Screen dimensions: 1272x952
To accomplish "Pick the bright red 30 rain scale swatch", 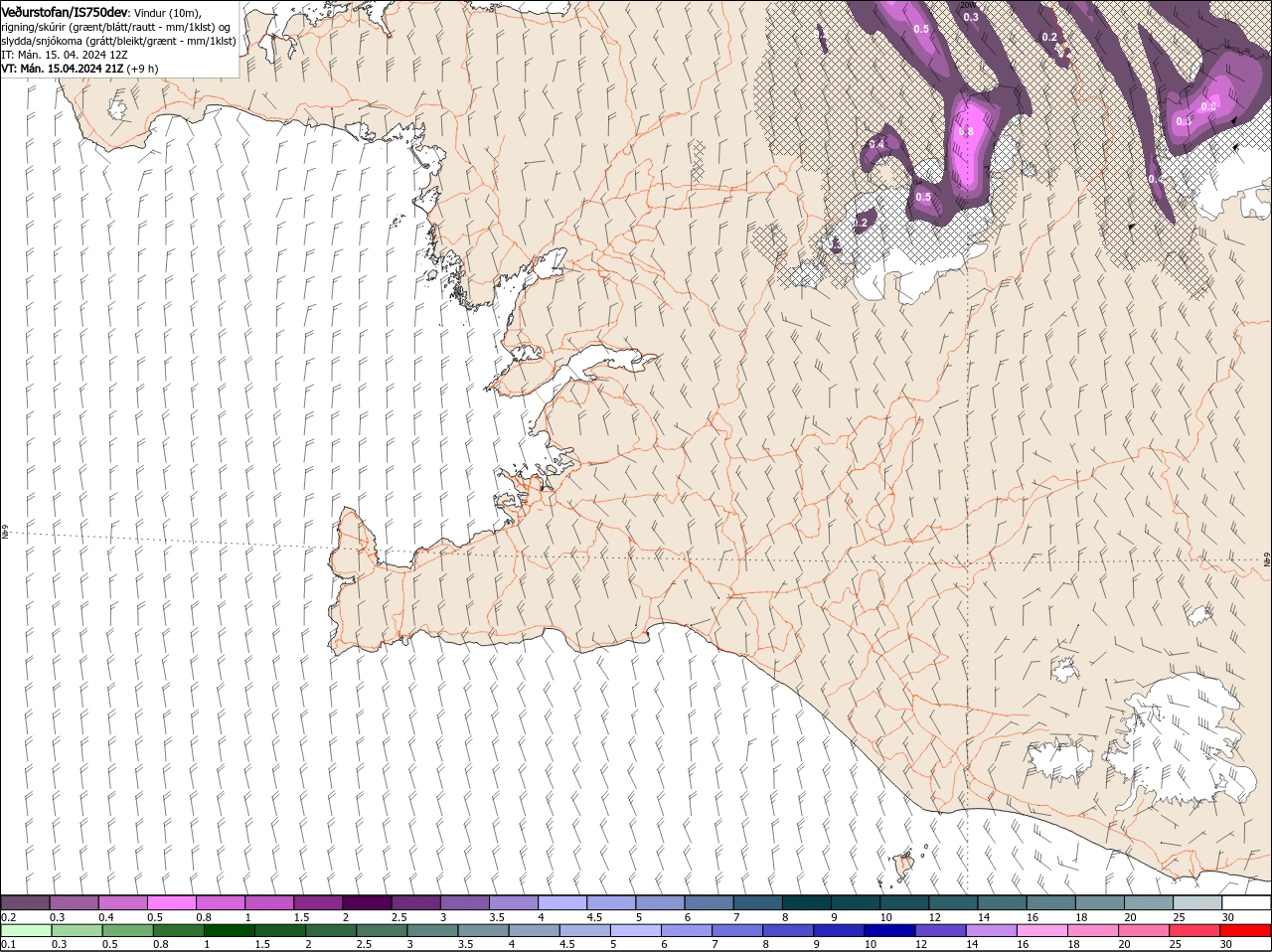I will 1246,931.
